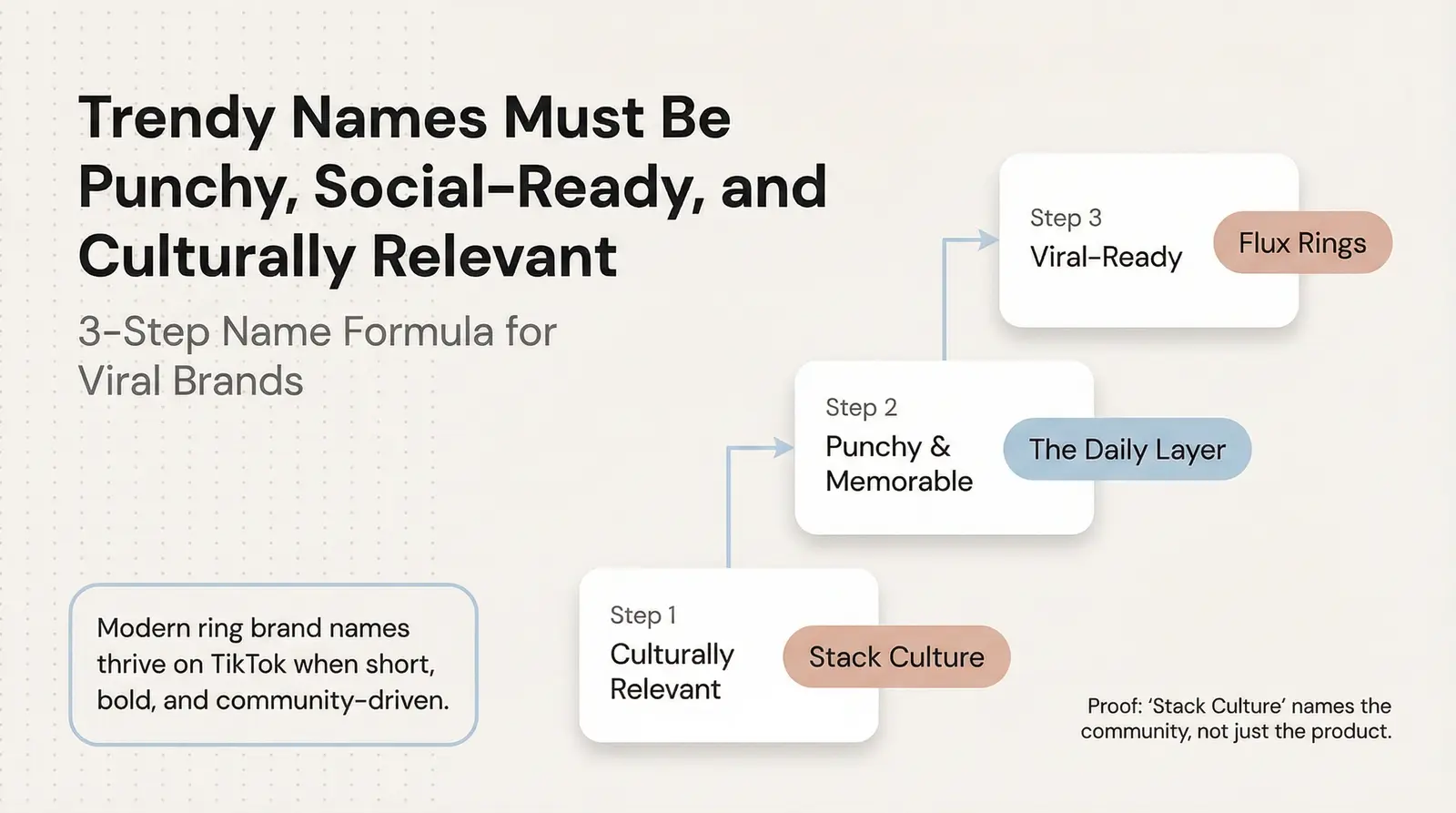Viewport: 1456px width, 813px height.
Task: Click the "Punchy & Memorable" text
Action: point(899,463)
